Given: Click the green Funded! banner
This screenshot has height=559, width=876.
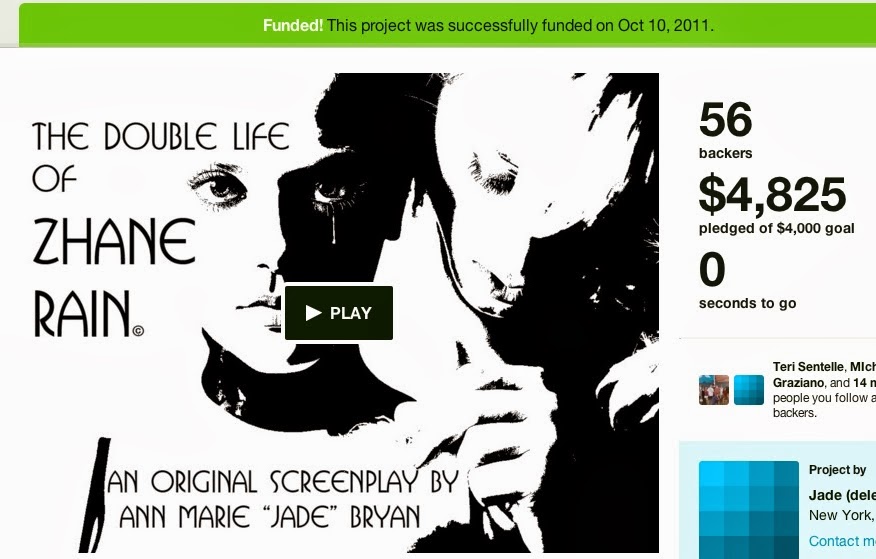Looking at the screenshot, I should tap(447, 25).
